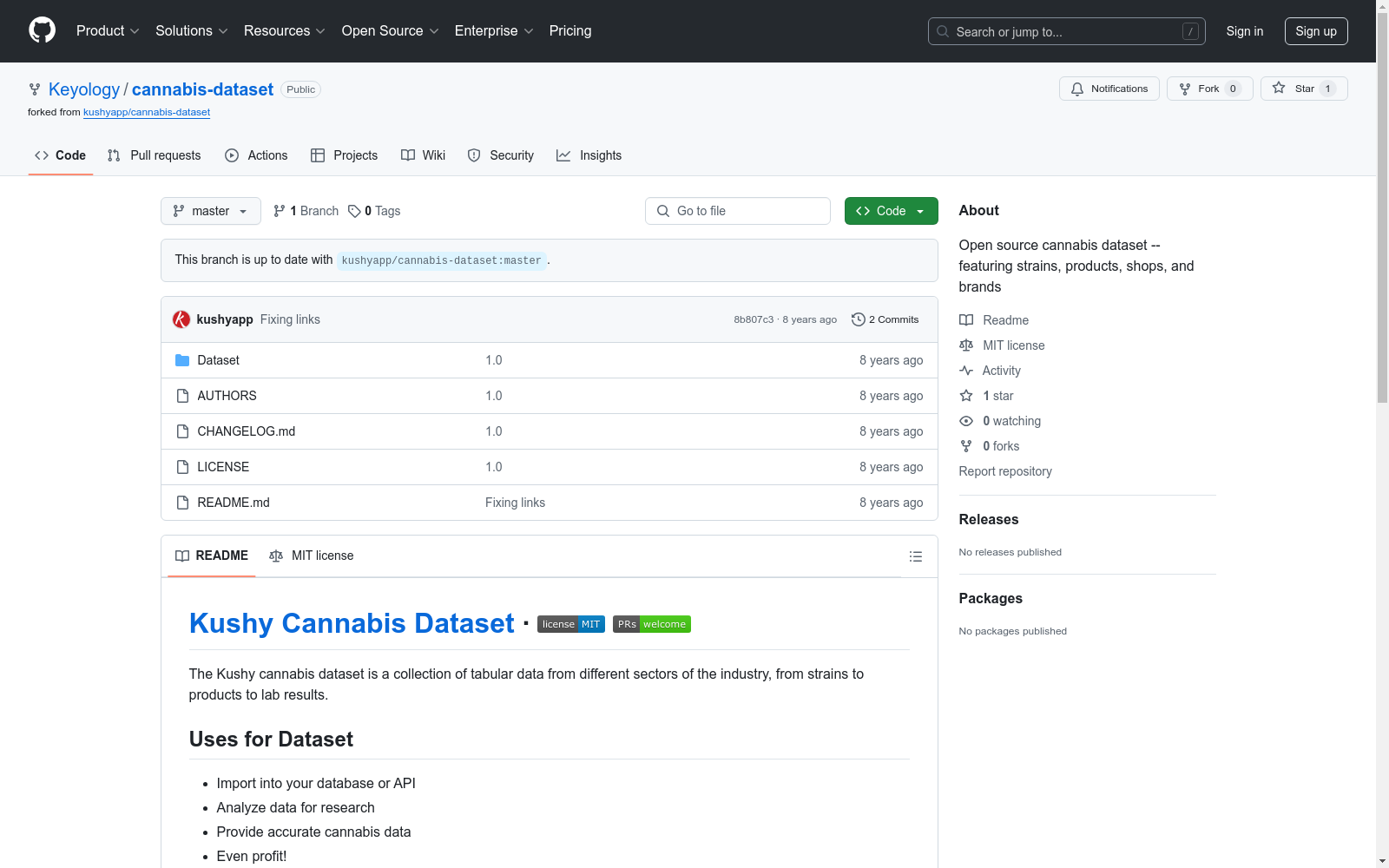Click the commit history clock icon
This screenshot has width=1389, height=868.
click(858, 319)
